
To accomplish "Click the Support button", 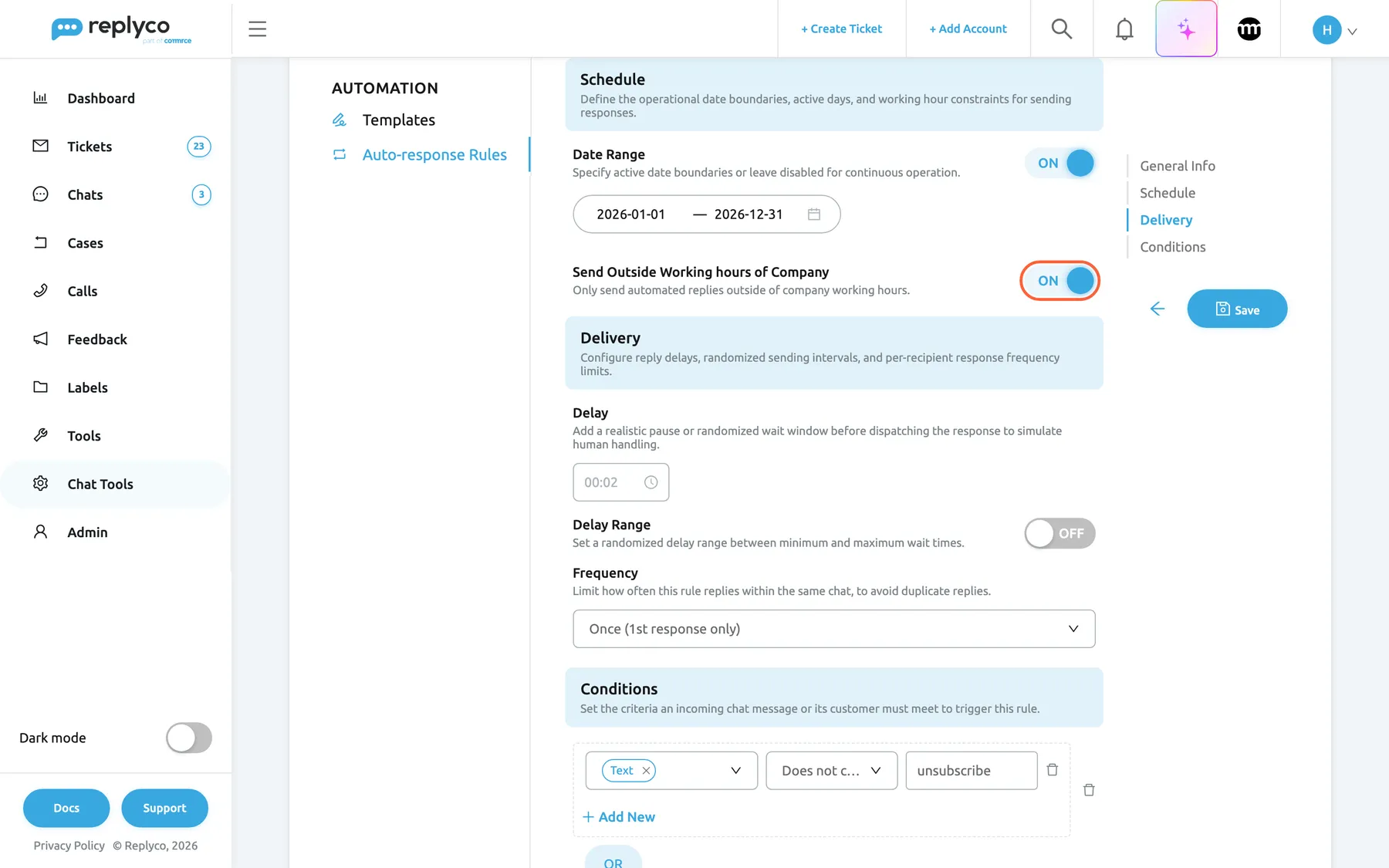I will tap(164, 808).
